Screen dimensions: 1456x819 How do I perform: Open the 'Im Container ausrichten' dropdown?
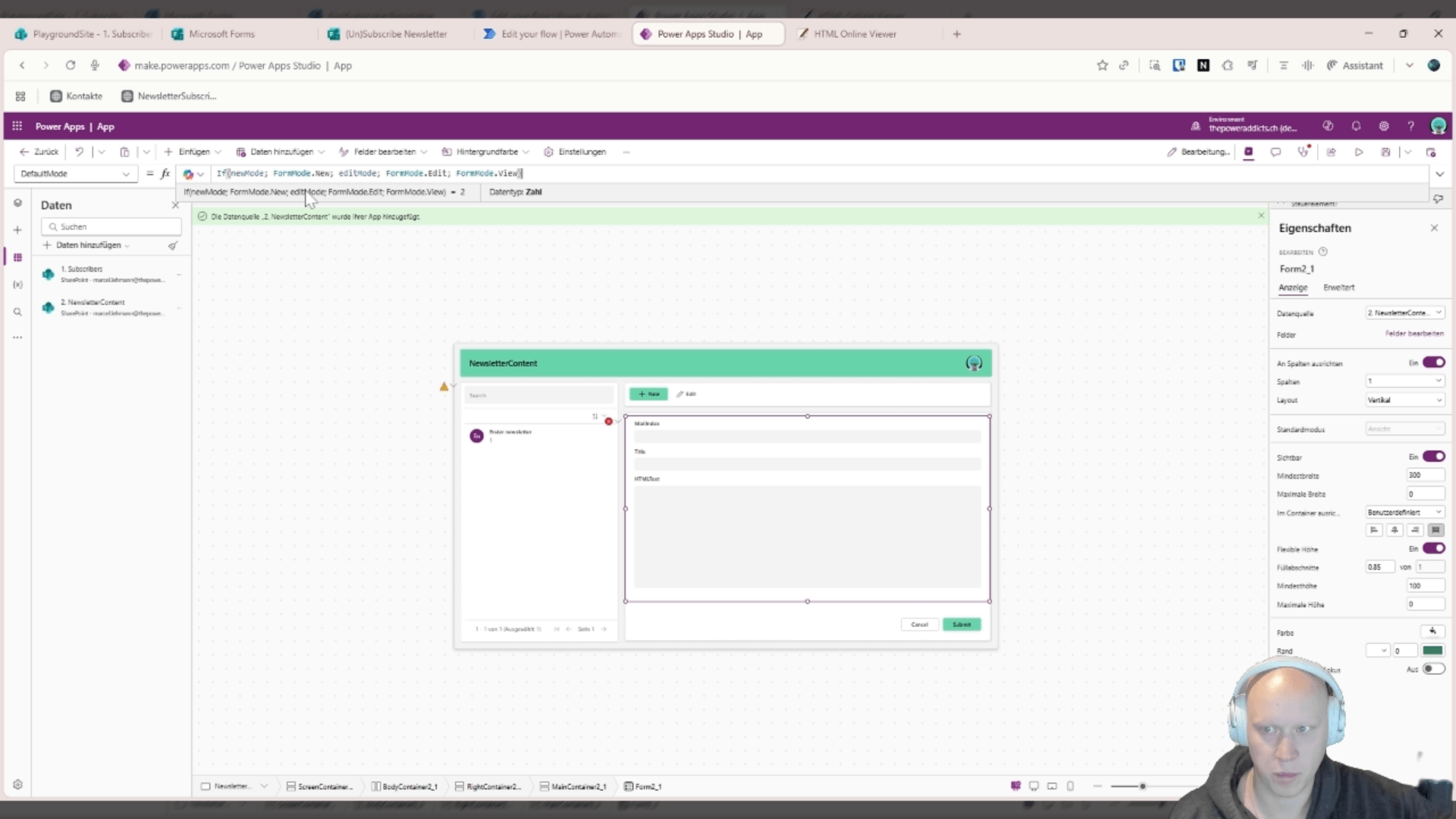click(1405, 512)
